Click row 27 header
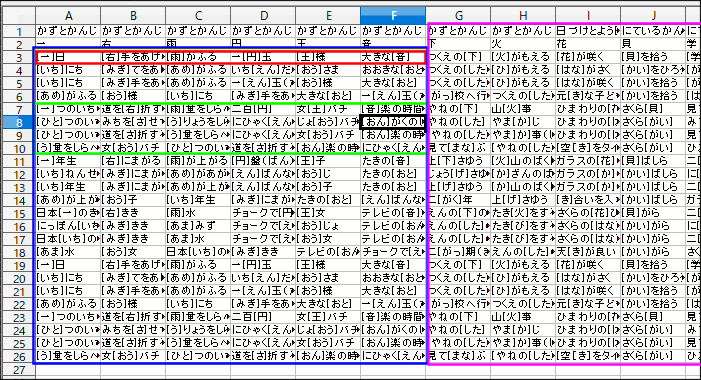Image resolution: width=701 pixels, height=380 pixels. (19, 369)
